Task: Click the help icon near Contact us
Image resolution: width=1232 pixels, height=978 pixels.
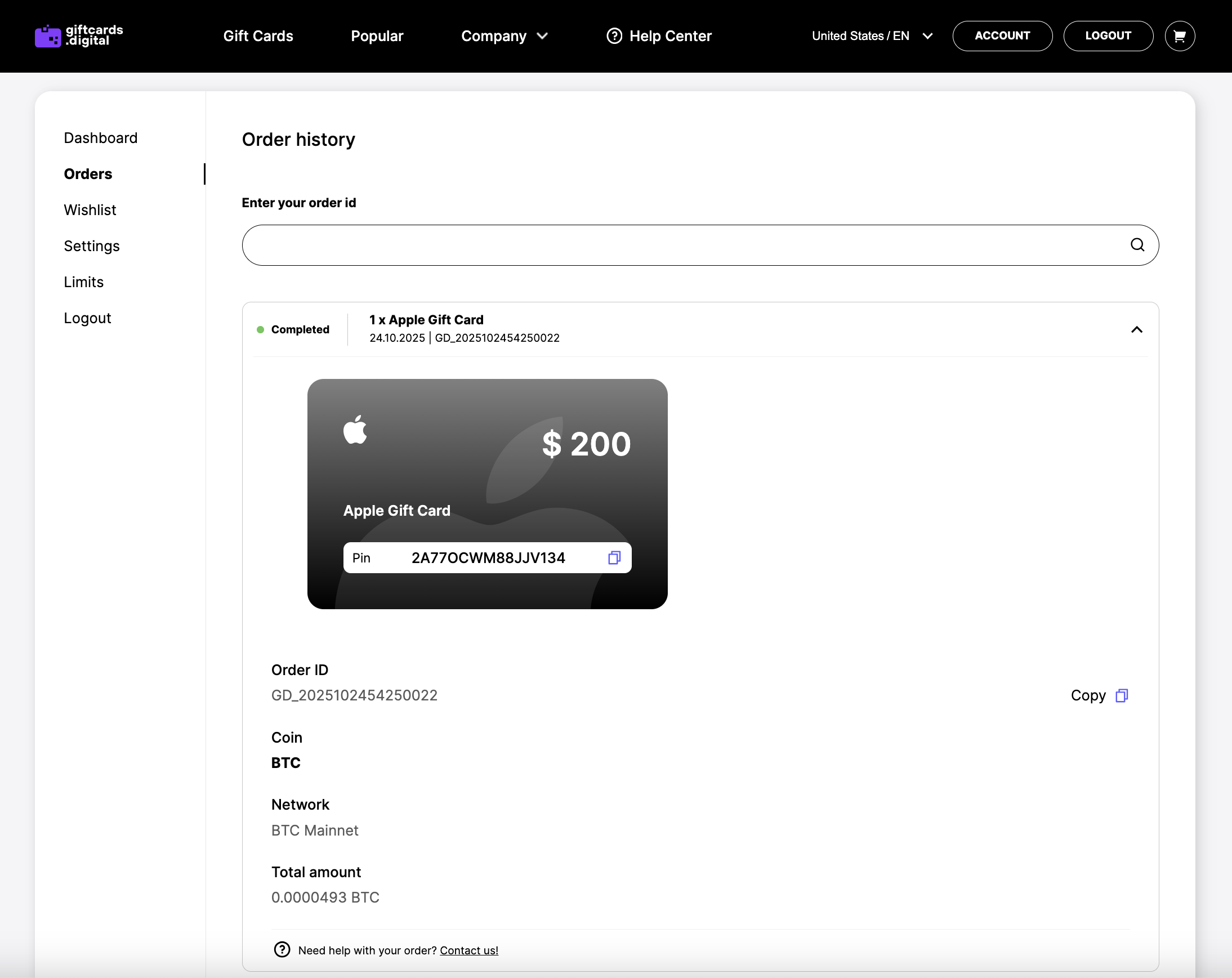Action: point(282,949)
